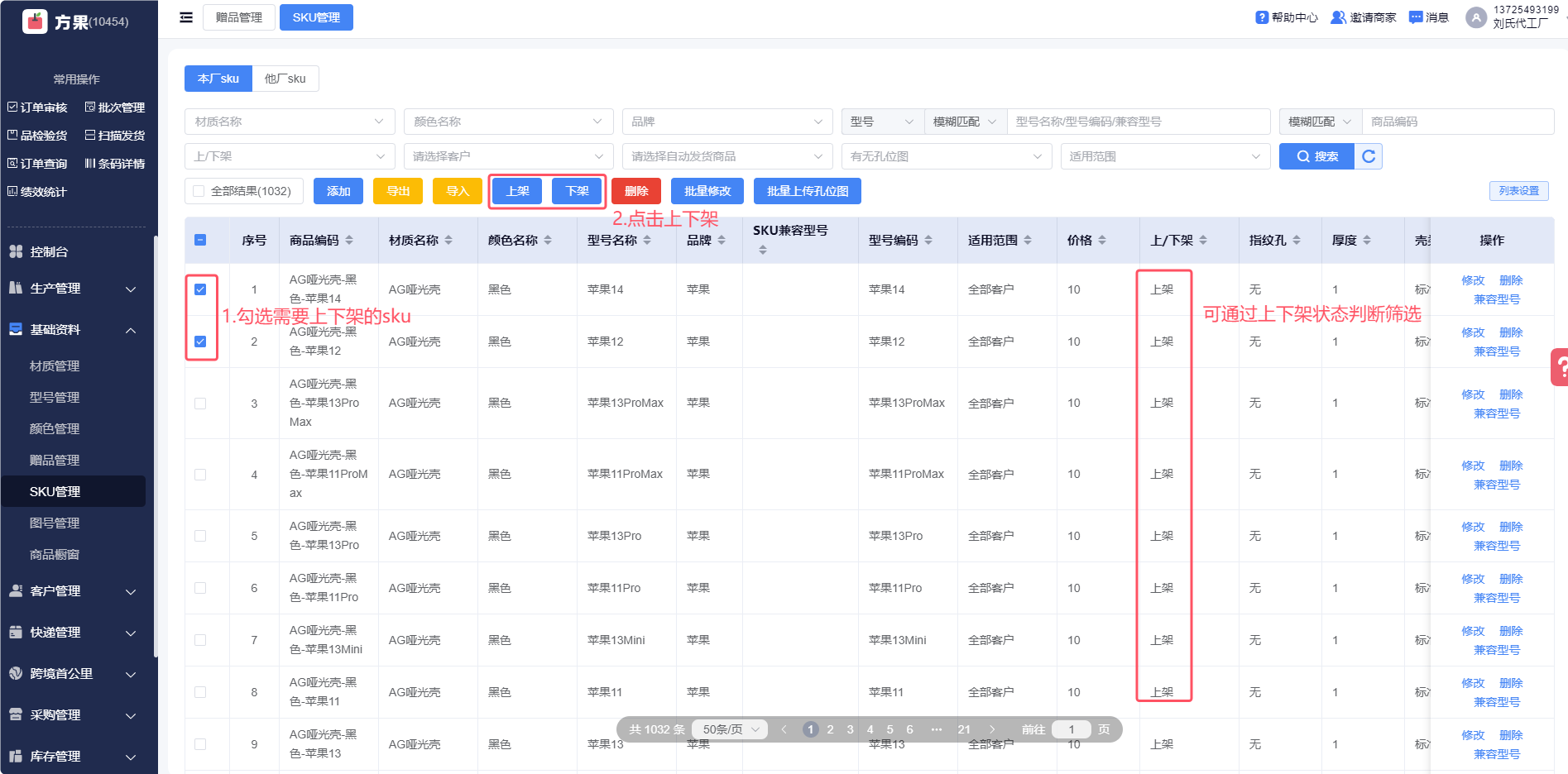Click the Fangguo apple logo
Screen dimensions: 1568x774
point(35,21)
